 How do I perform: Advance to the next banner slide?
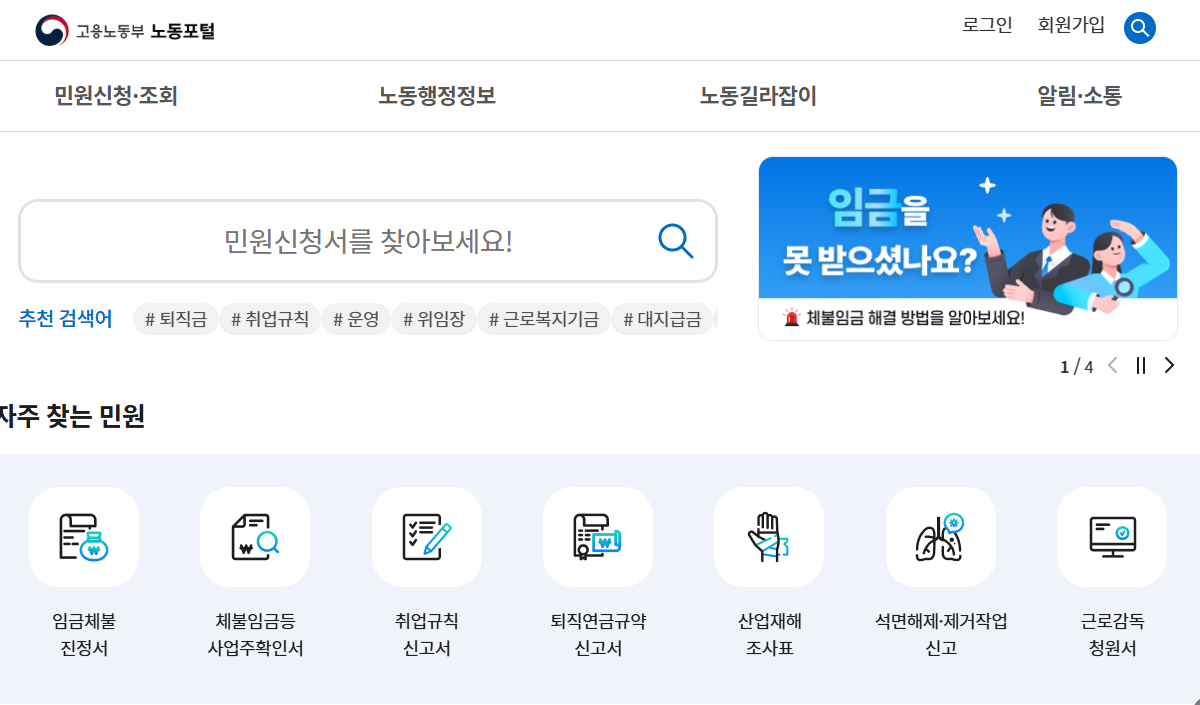tap(1168, 366)
